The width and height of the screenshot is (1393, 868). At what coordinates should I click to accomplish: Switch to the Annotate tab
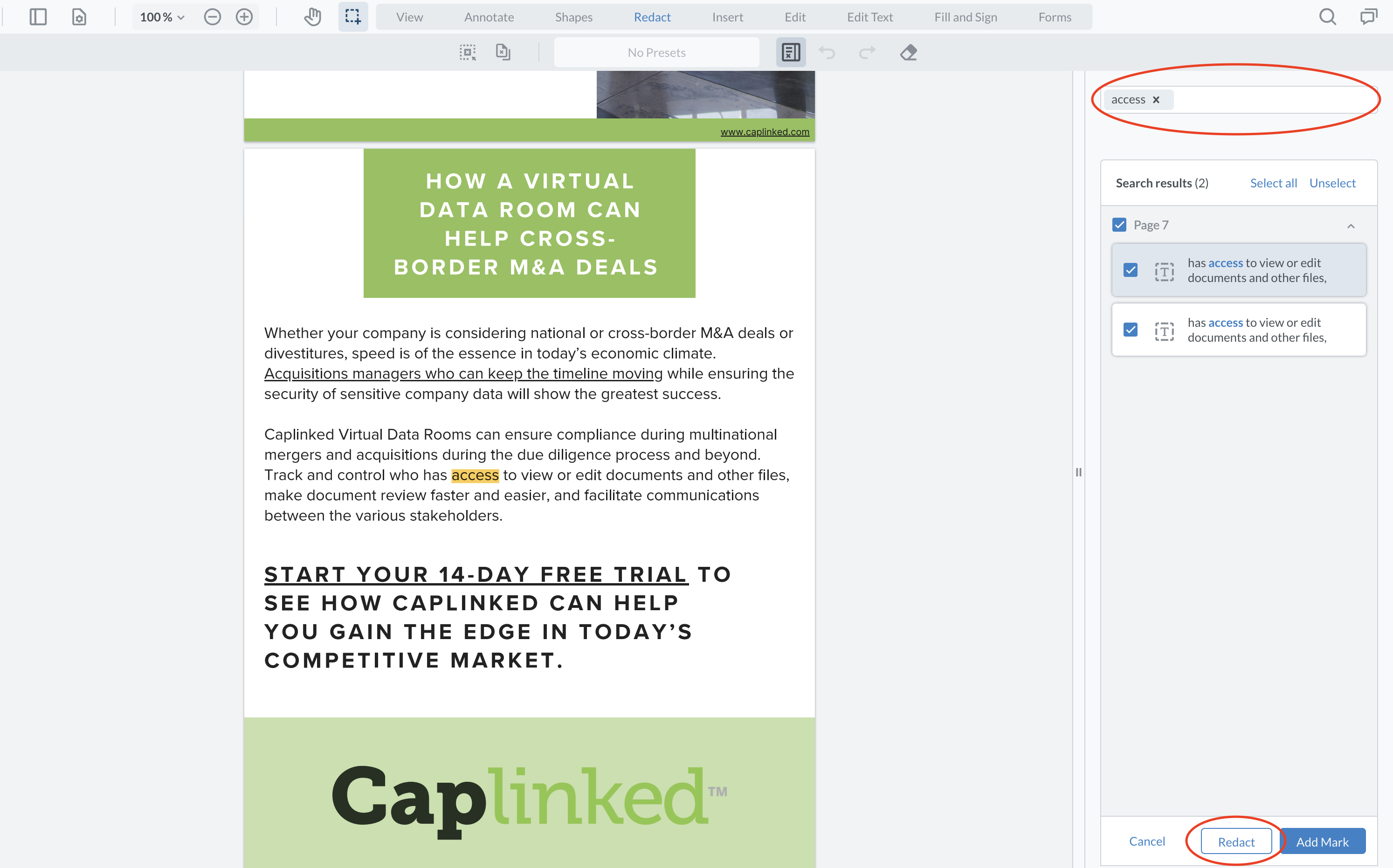(x=489, y=17)
